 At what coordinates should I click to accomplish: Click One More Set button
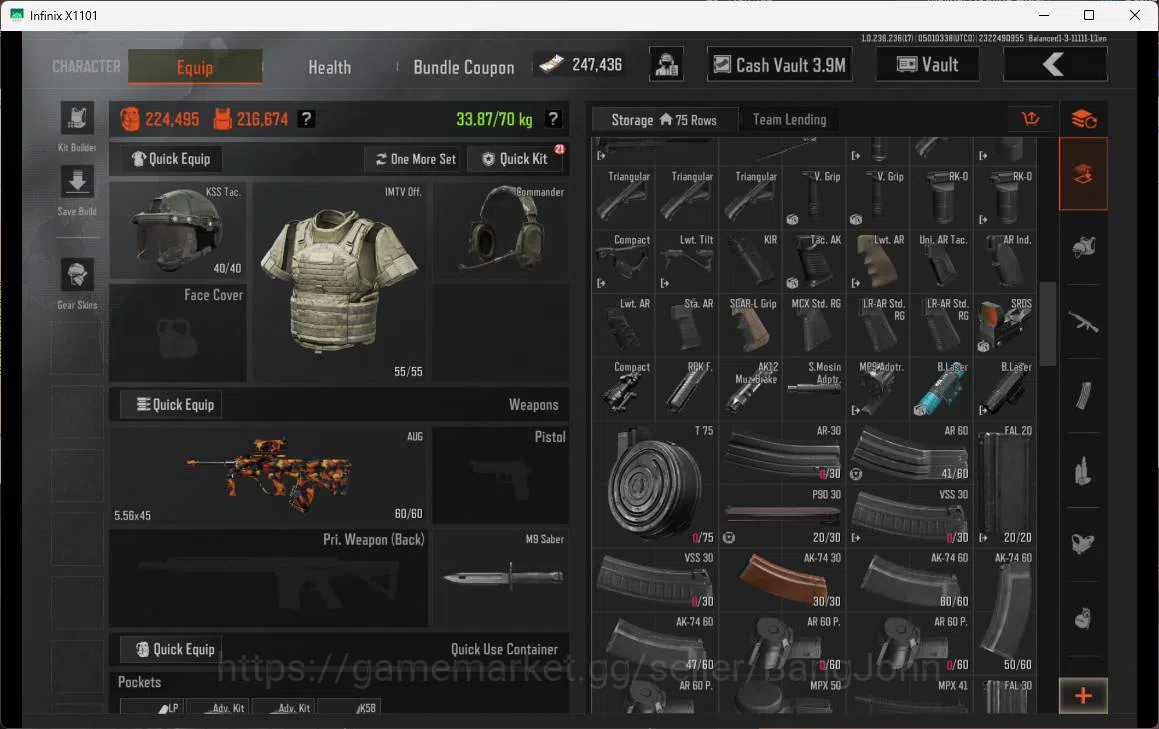[x=415, y=159]
